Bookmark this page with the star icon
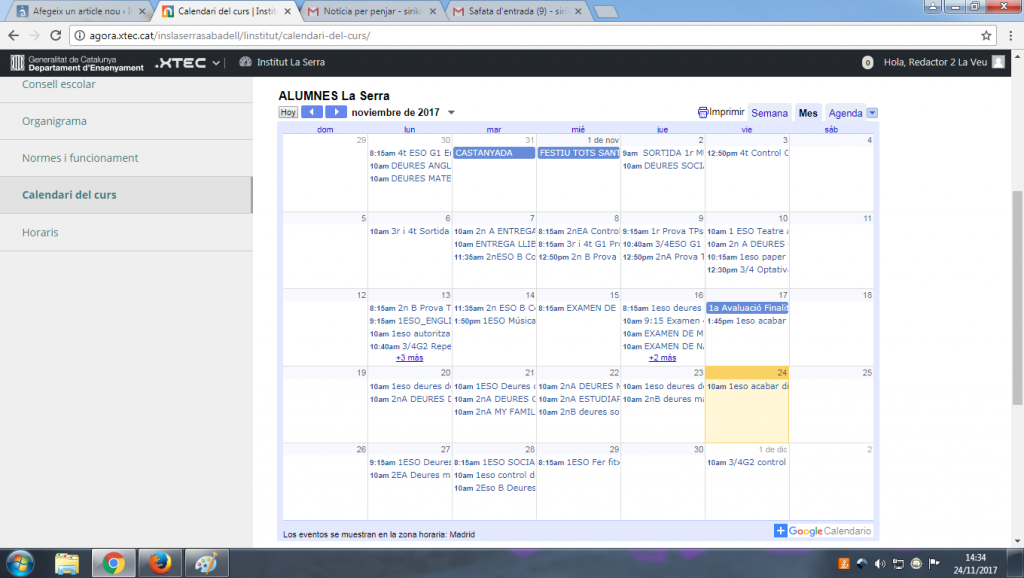Viewport: 1024px width, 578px height. tap(986, 35)
